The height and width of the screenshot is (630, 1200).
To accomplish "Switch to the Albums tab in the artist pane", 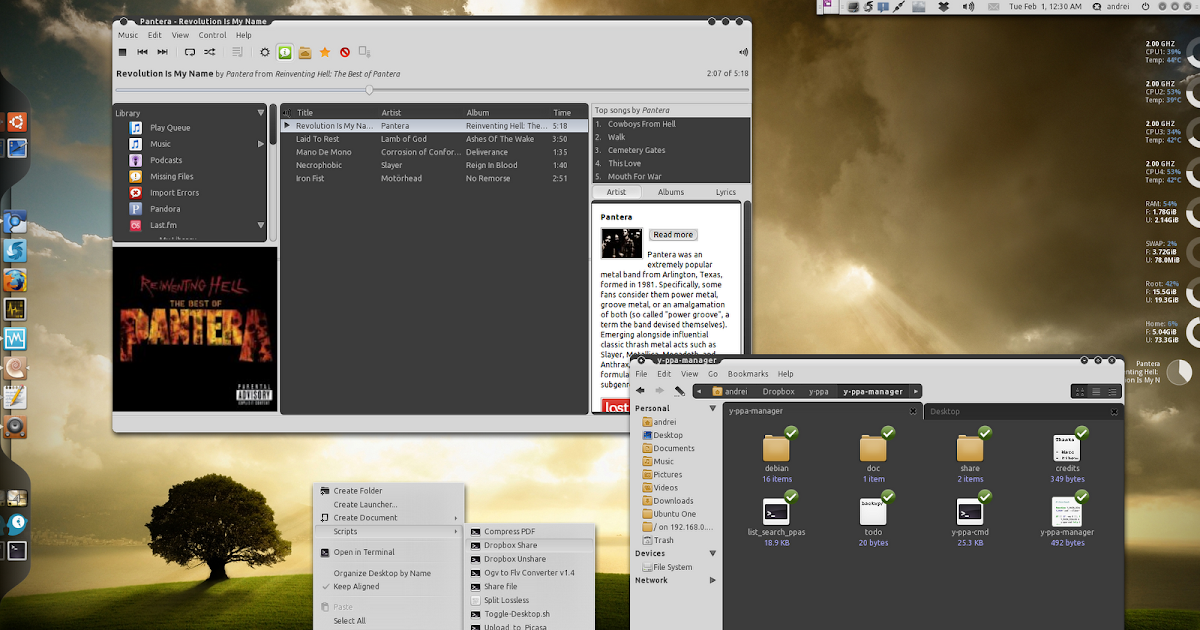I will pos(670,191).
